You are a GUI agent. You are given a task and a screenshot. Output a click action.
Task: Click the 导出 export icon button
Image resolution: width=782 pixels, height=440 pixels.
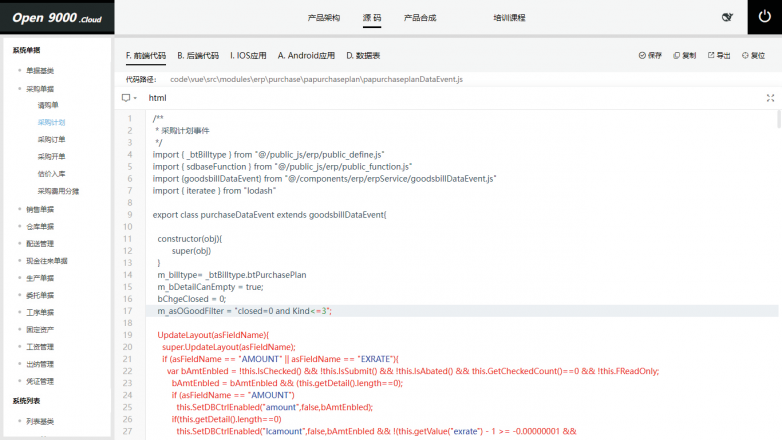718,56
